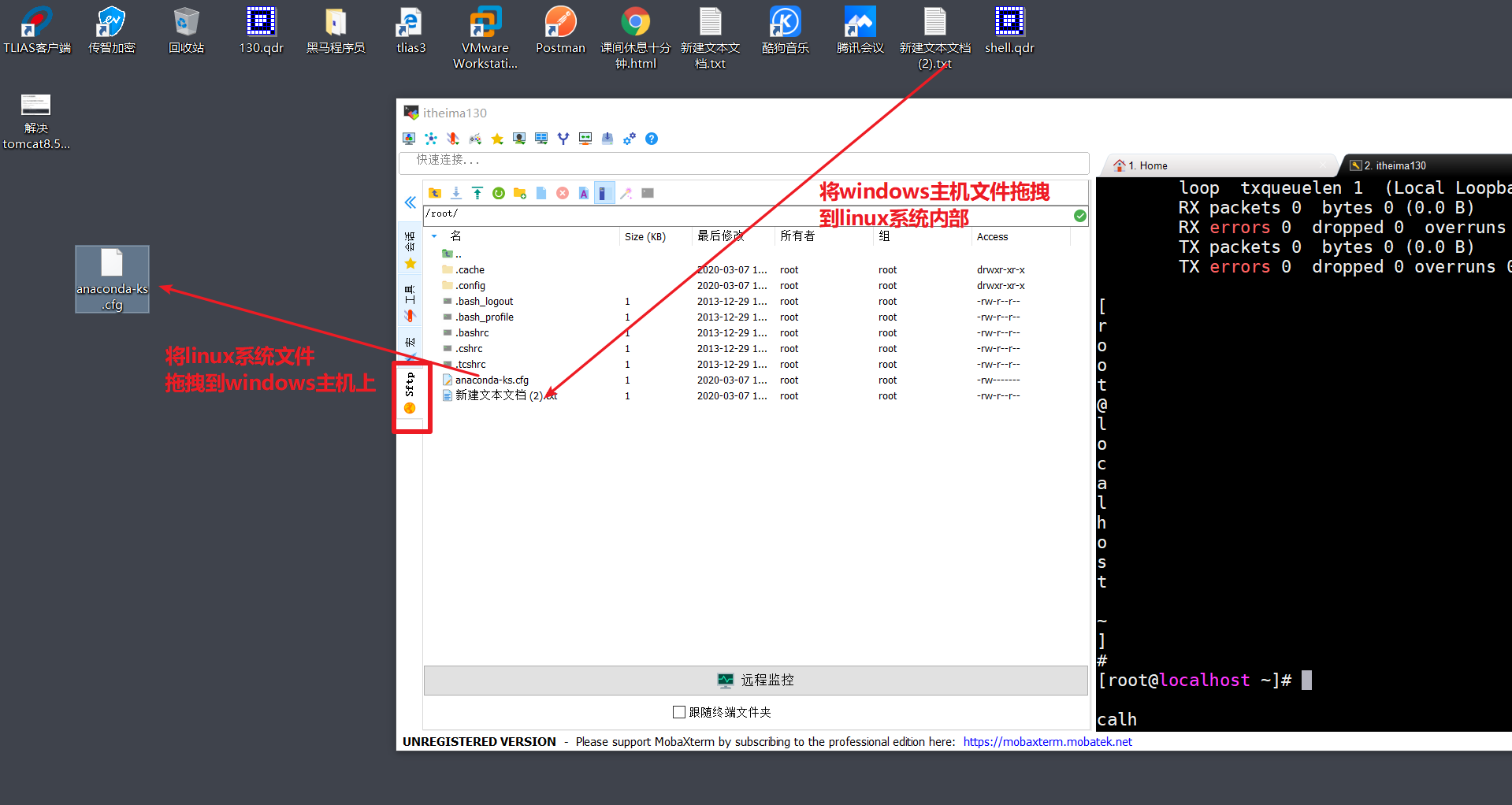Select the shell.qdr desktop file
The width and height of the screenshot is (1512, 805).
click(1009, 30)
